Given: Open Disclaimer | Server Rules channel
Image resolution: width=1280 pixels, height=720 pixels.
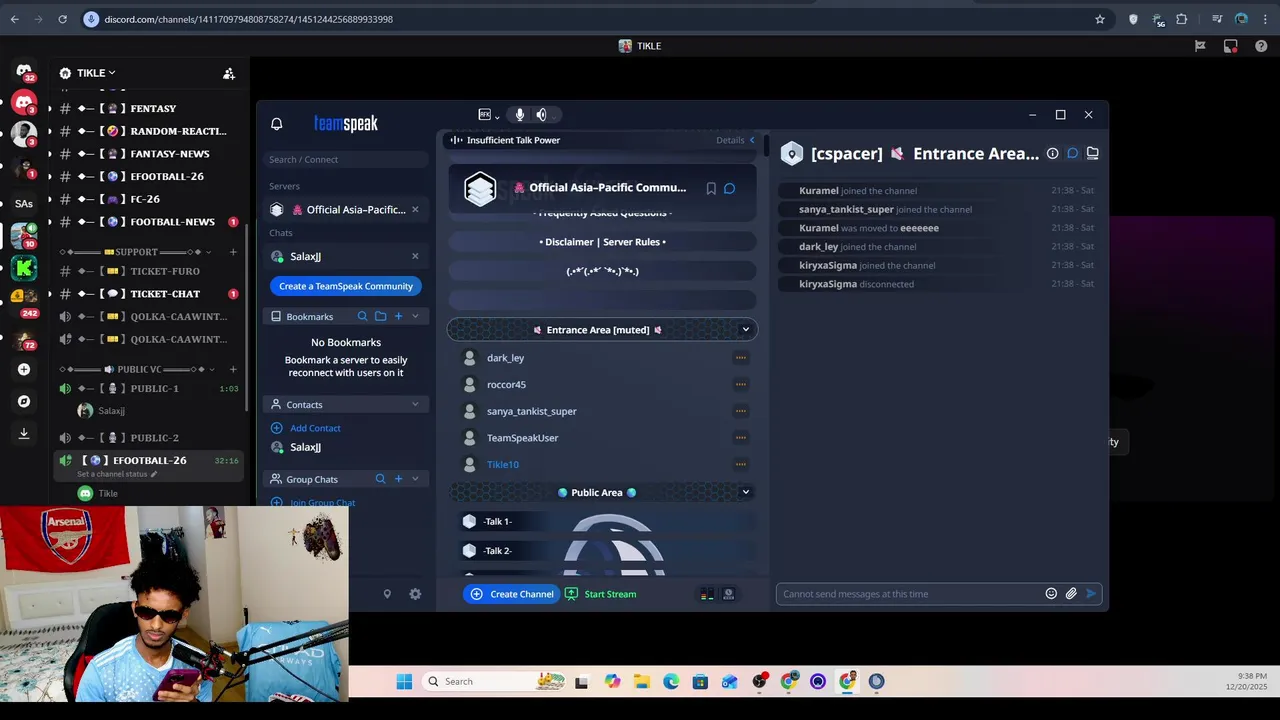Looking at the screenshot, I should [602, 242].
